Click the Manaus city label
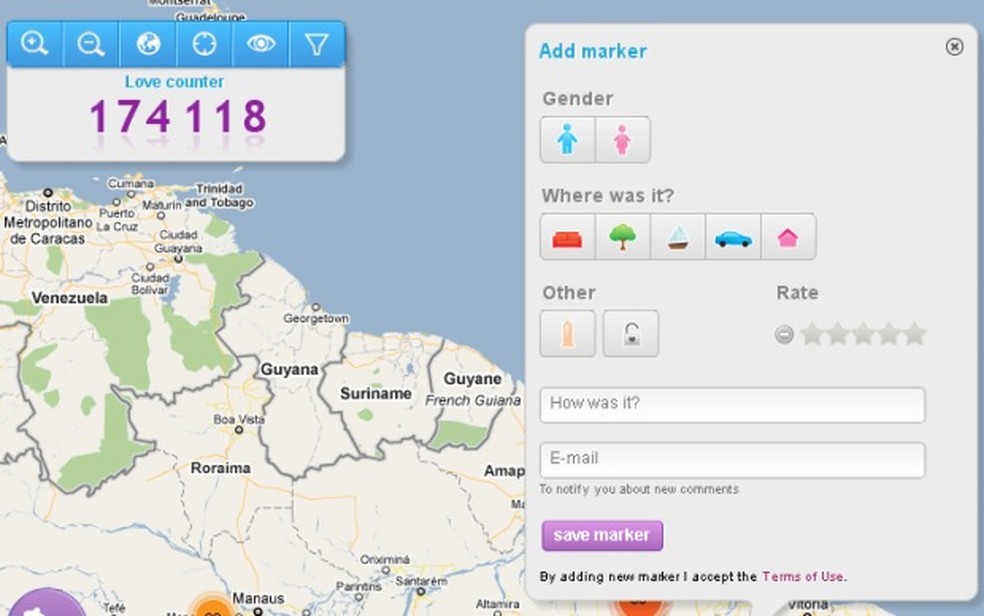Image resolution: width=984 pixels, height=616 pixels. click(x=258, y=598)
